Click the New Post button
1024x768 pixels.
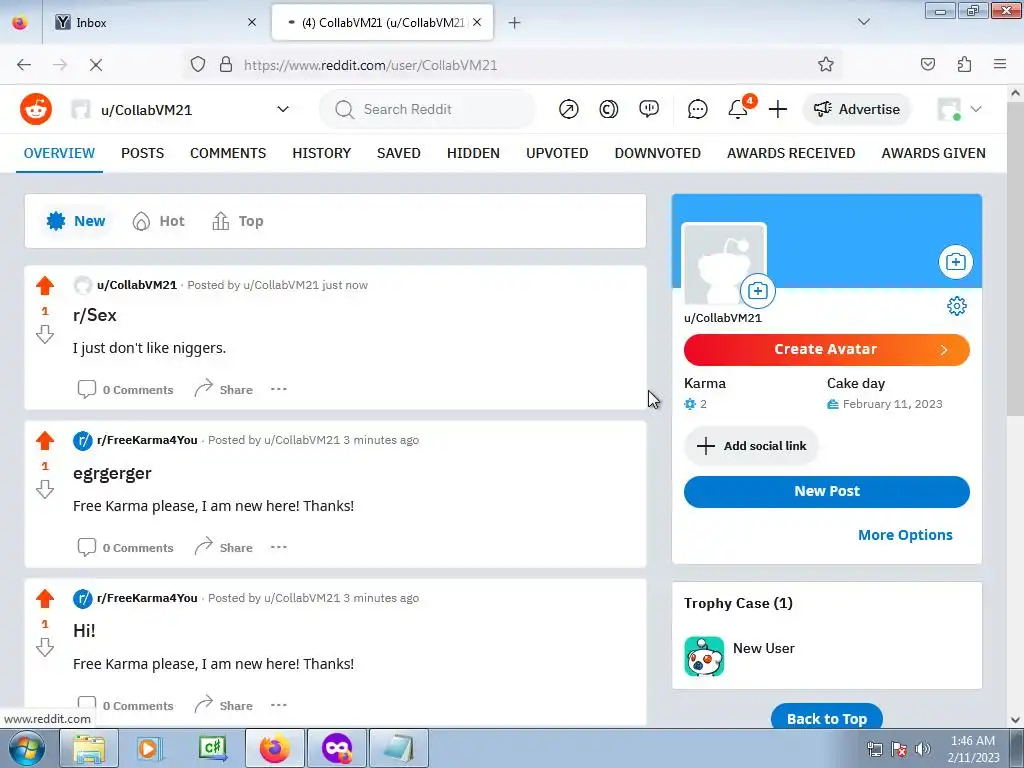[x=827, y=491]
